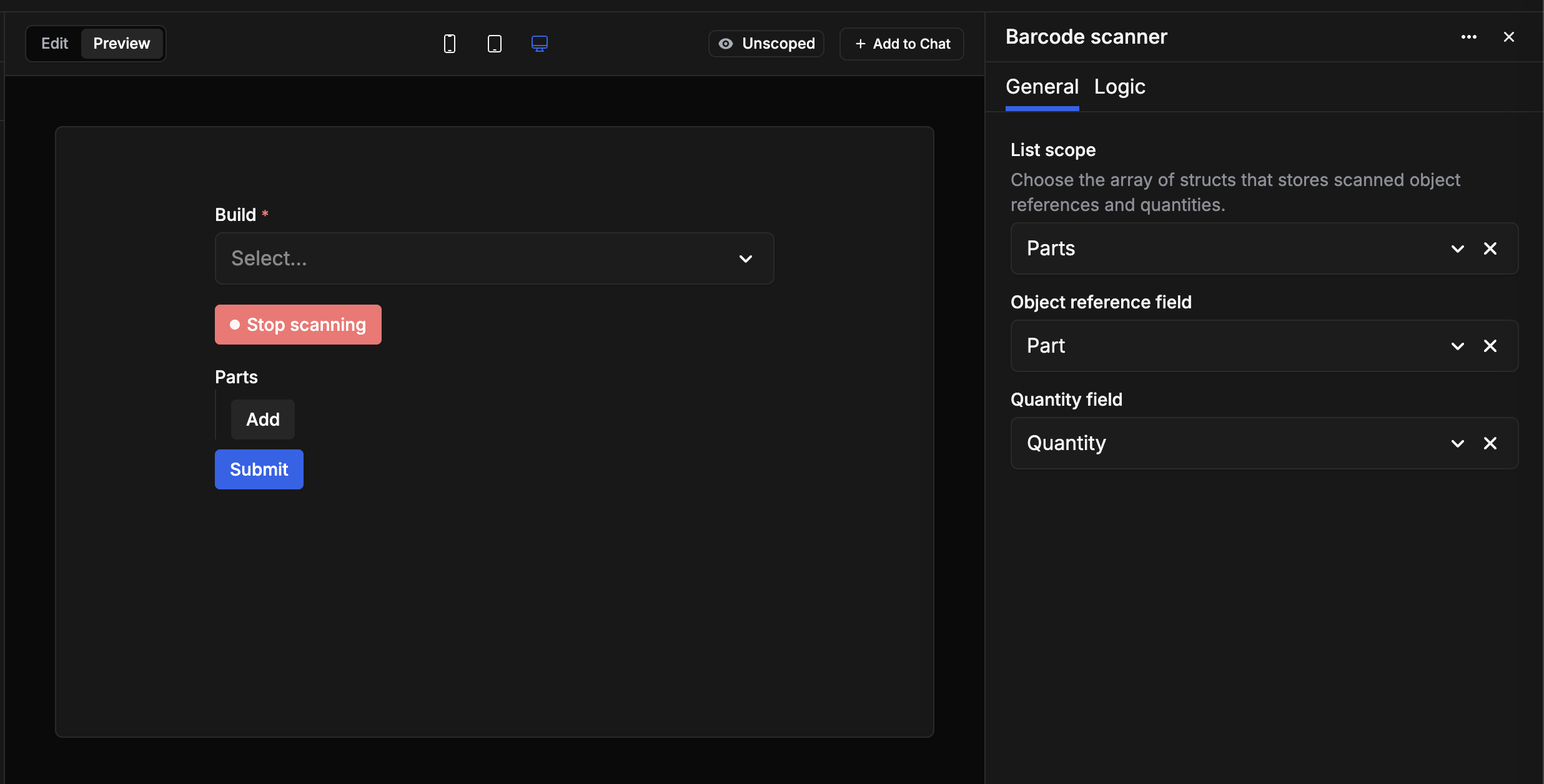Clear the Parts list scope selection
This screenshot has width=1544, height=784.
point(1490,248)
